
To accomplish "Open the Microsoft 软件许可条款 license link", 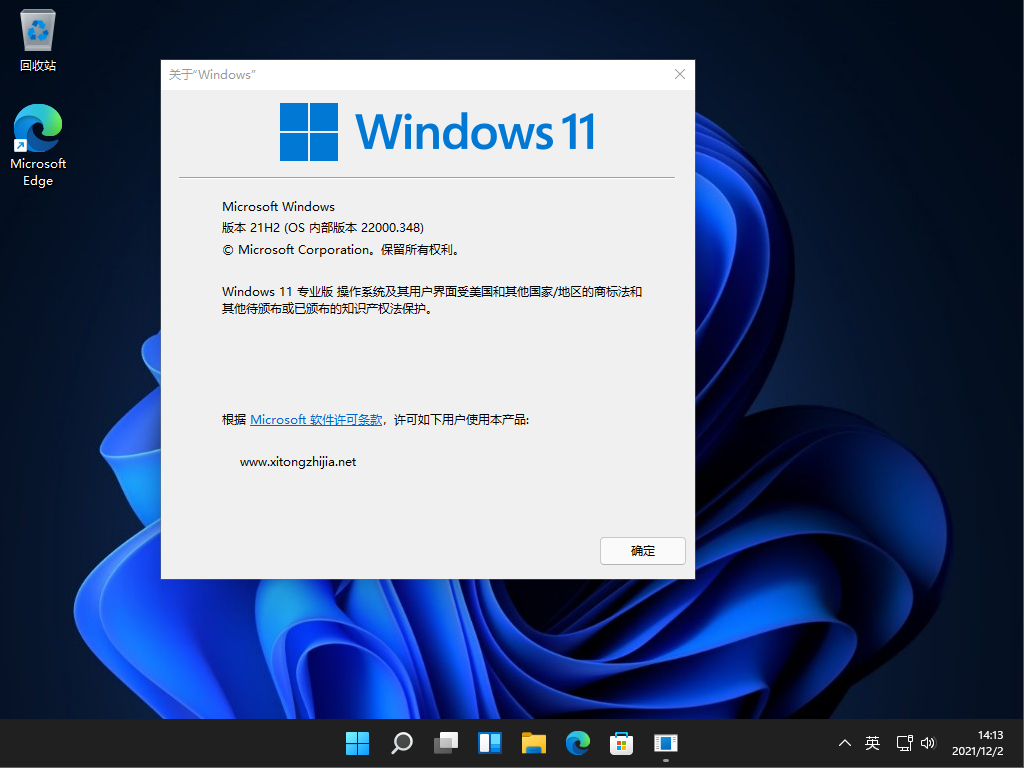I will [315, 419].
